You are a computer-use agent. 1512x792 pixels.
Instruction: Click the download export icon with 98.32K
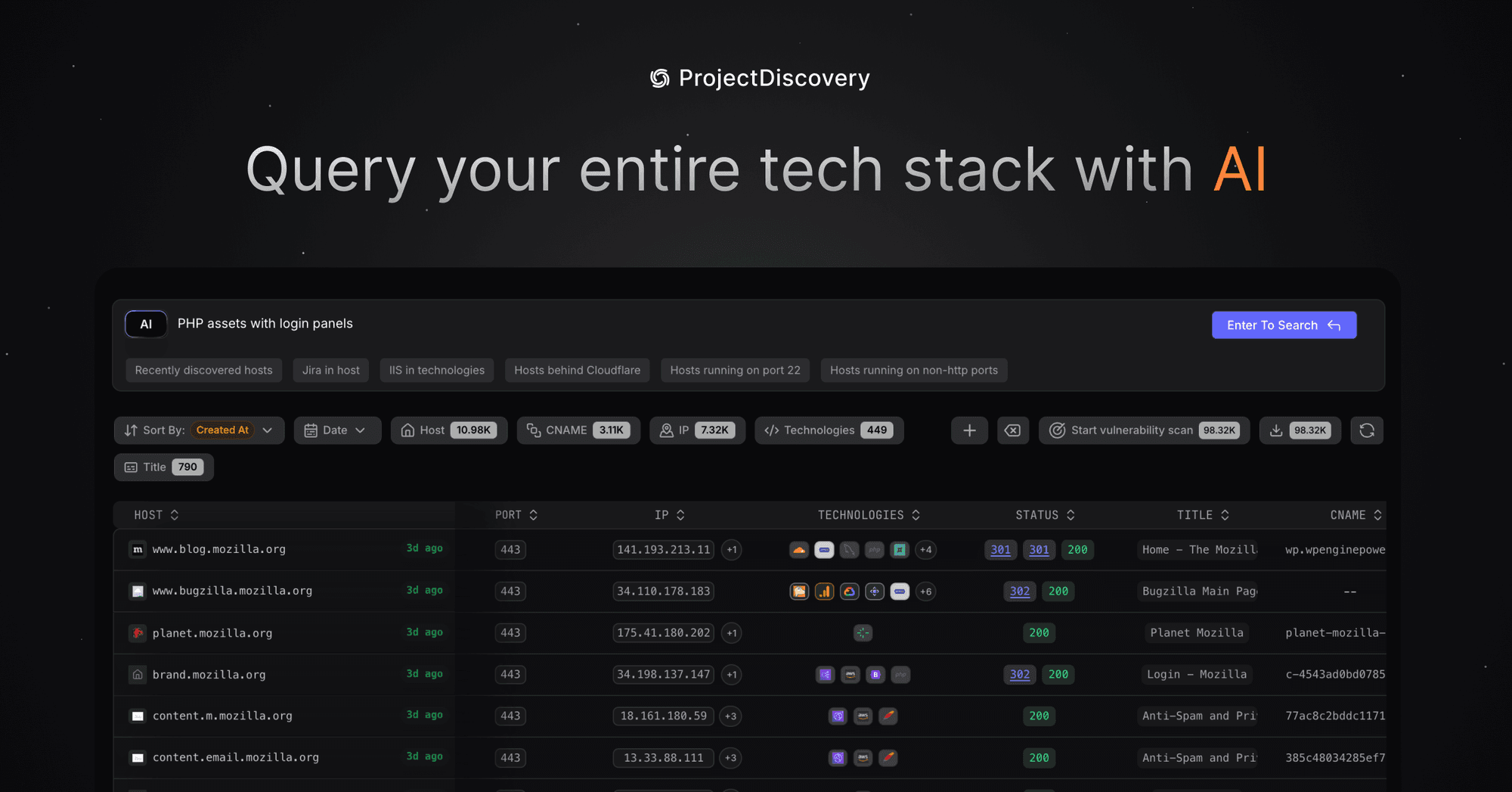click(x=1300, y=430)
